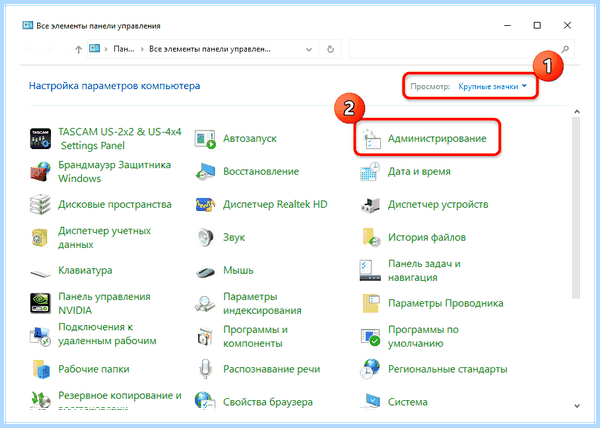The width and height of the screenshot is (600, 428).
Task: Open the Региональные стандарты link text
Action: point(448,369)
